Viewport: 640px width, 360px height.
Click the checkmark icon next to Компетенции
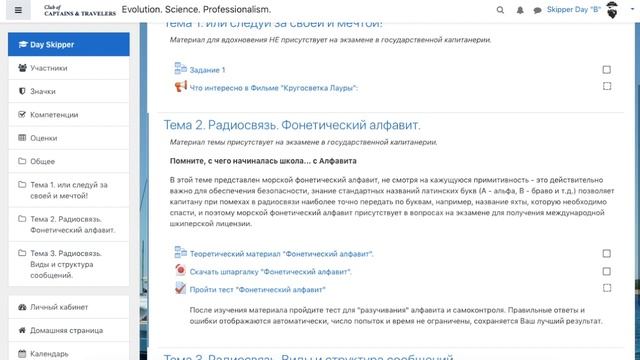[22, 114]
